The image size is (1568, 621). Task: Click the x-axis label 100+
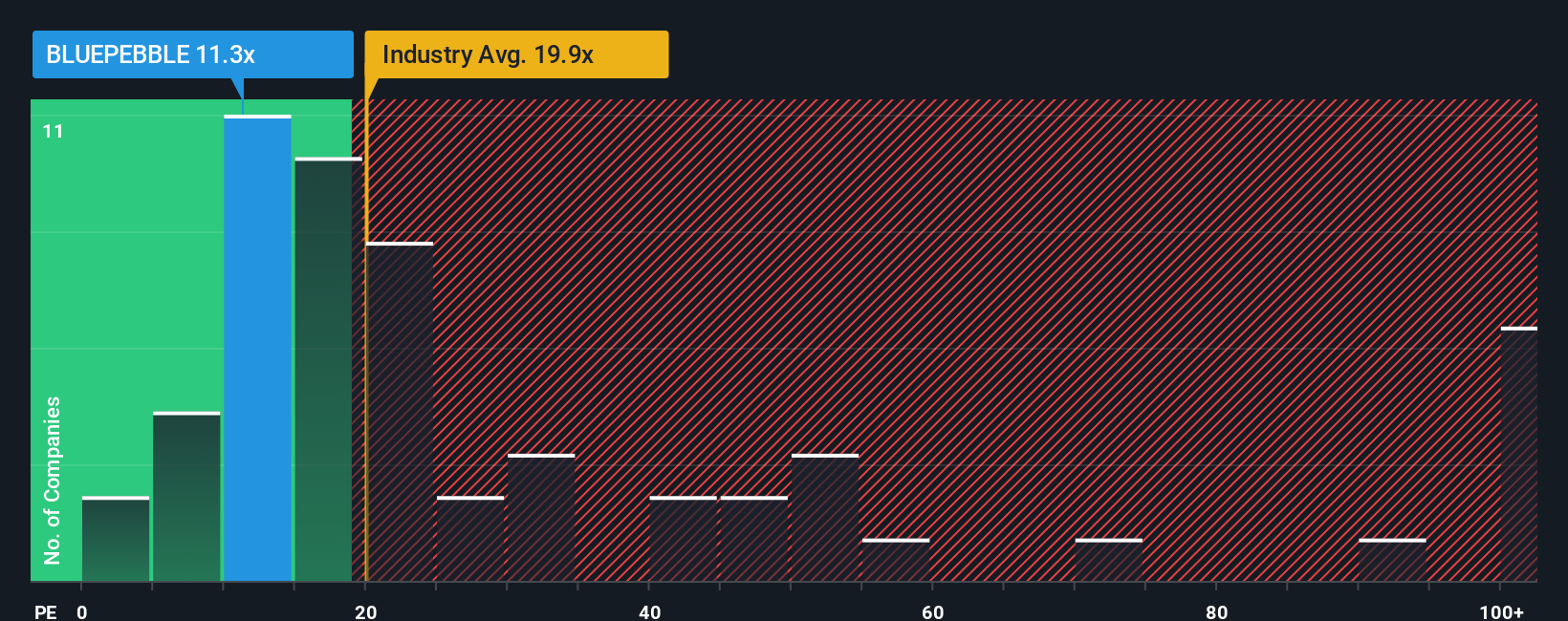click(x=1501, y=611)
